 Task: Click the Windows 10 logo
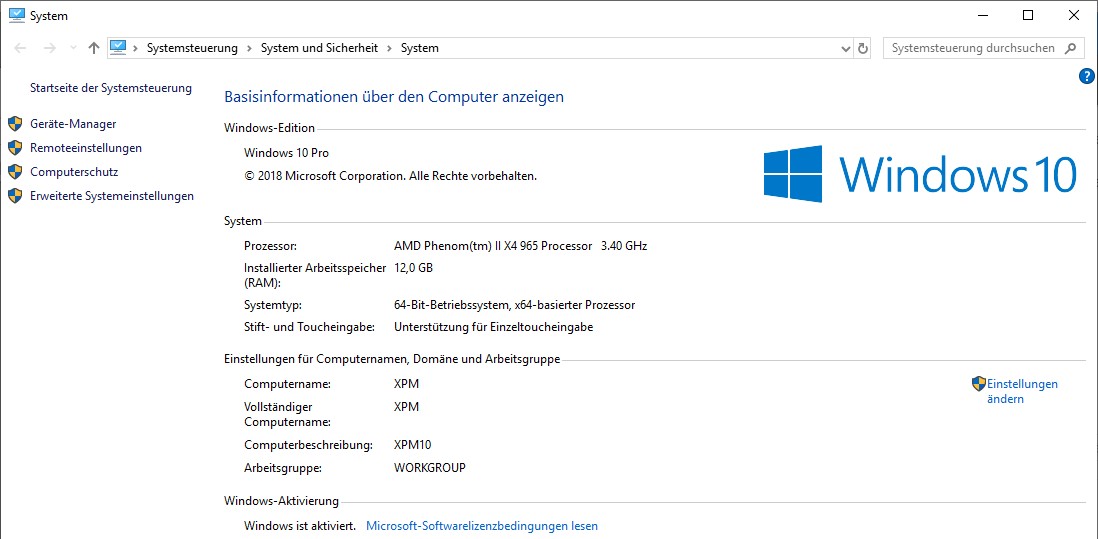[919, 174]
